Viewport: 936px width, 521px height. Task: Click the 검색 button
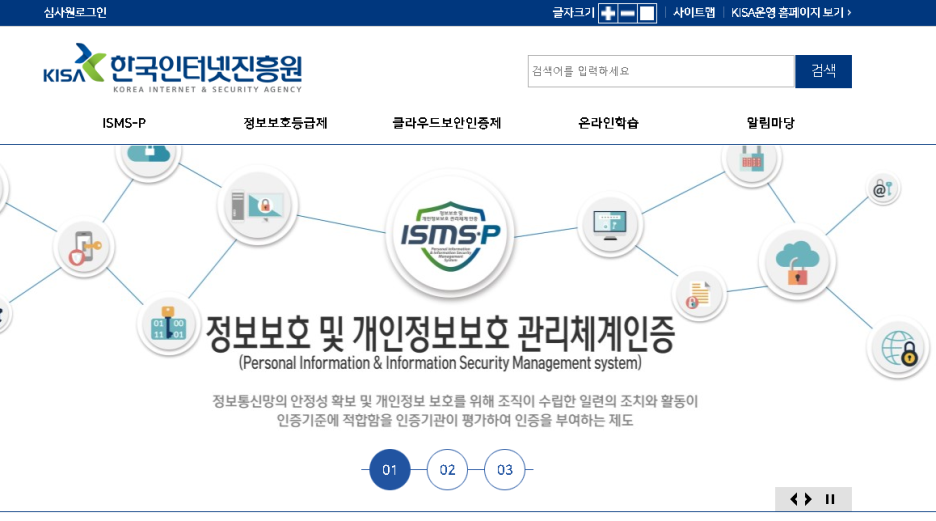pyautogui.click(x=823, y=71)
